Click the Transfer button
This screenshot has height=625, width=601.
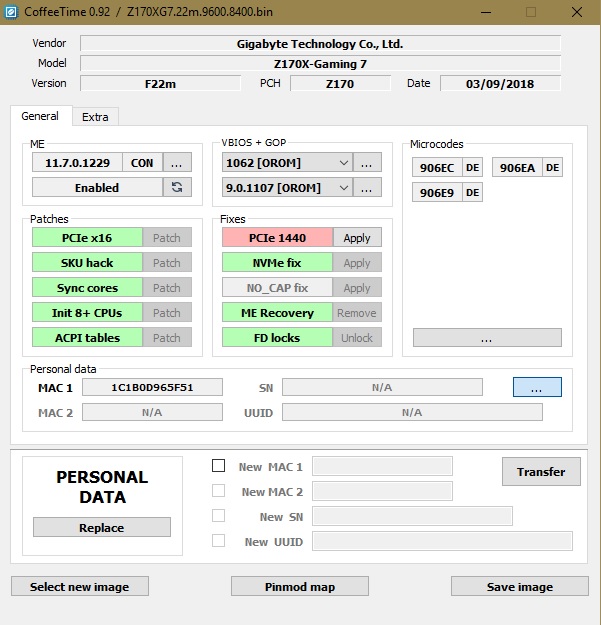[x=541, y=472]
